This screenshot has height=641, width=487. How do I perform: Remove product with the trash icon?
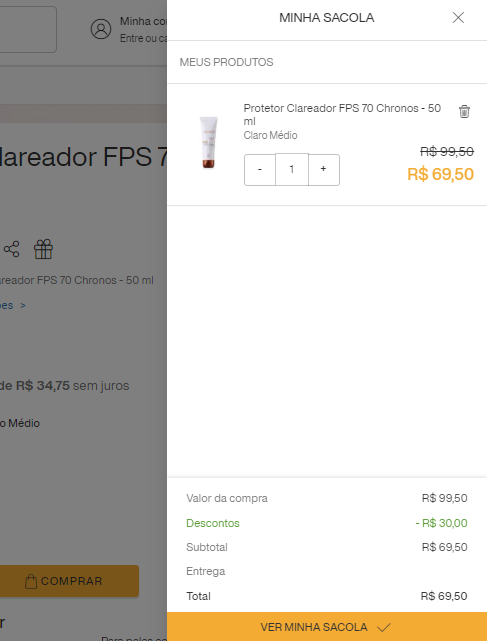(464, 111)
